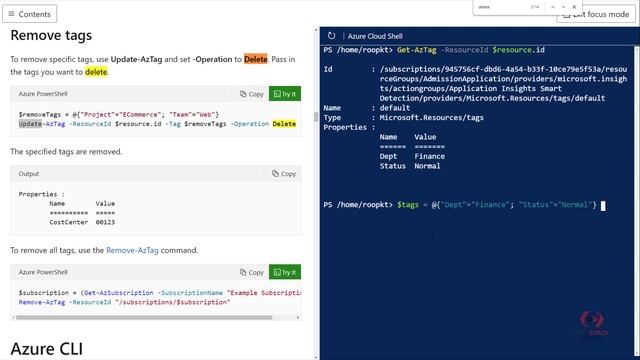640x360 pixels.
Task: Click the Azure CLI heading
Action: point(47,349)
